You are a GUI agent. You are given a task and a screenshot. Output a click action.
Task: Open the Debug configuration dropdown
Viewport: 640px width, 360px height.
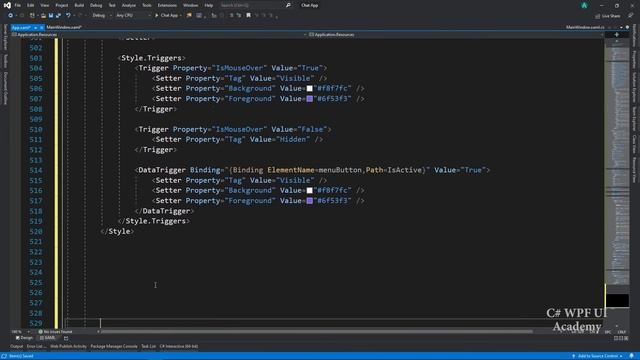tap(101, 16)
